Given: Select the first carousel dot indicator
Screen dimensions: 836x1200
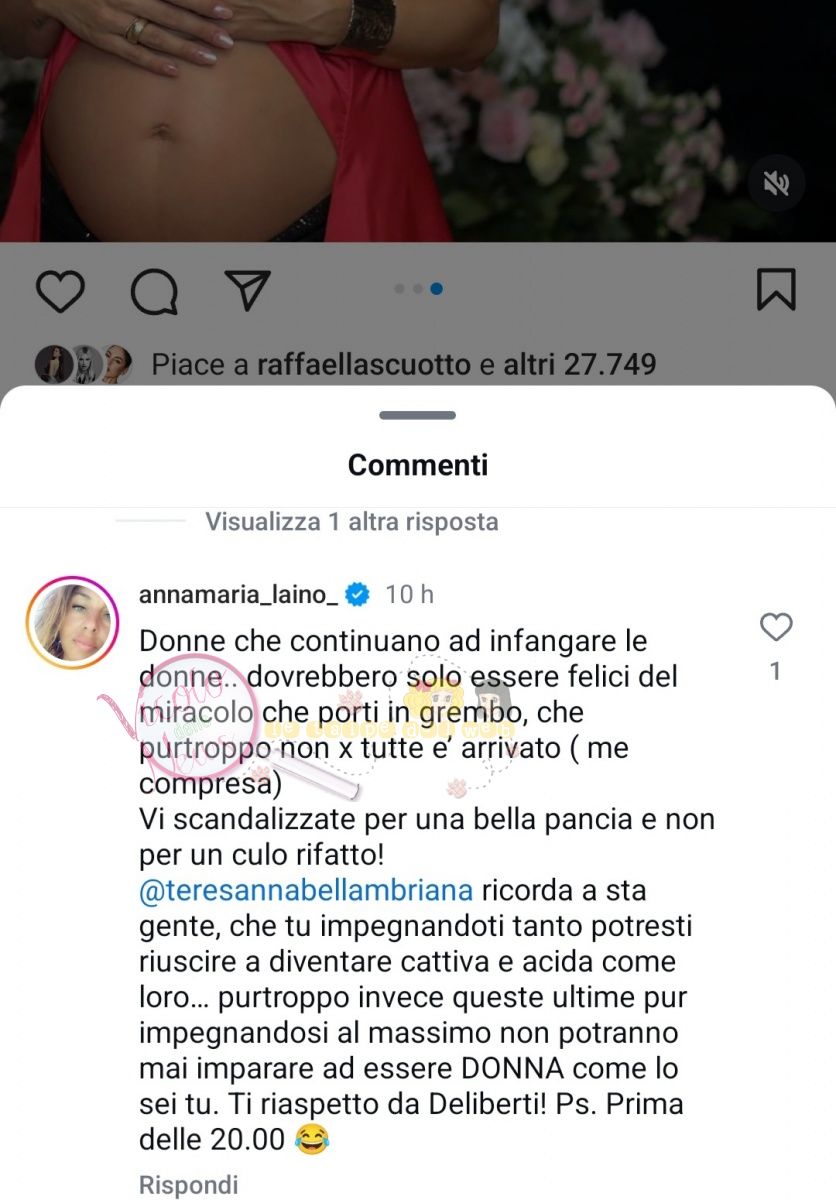Looking at the screenshot, I should (x=399, y=289).
